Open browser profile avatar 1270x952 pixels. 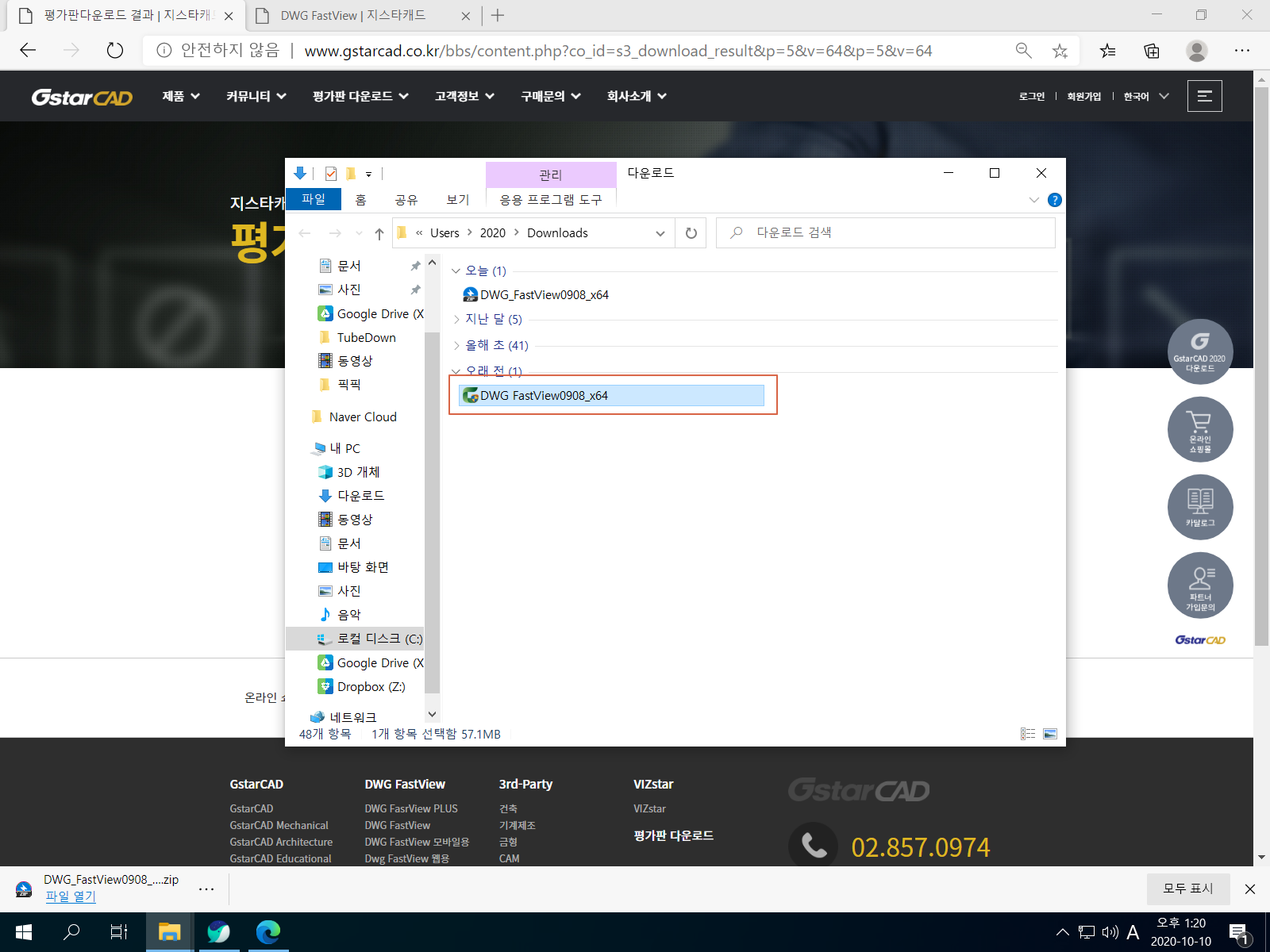click(1196, 51)
